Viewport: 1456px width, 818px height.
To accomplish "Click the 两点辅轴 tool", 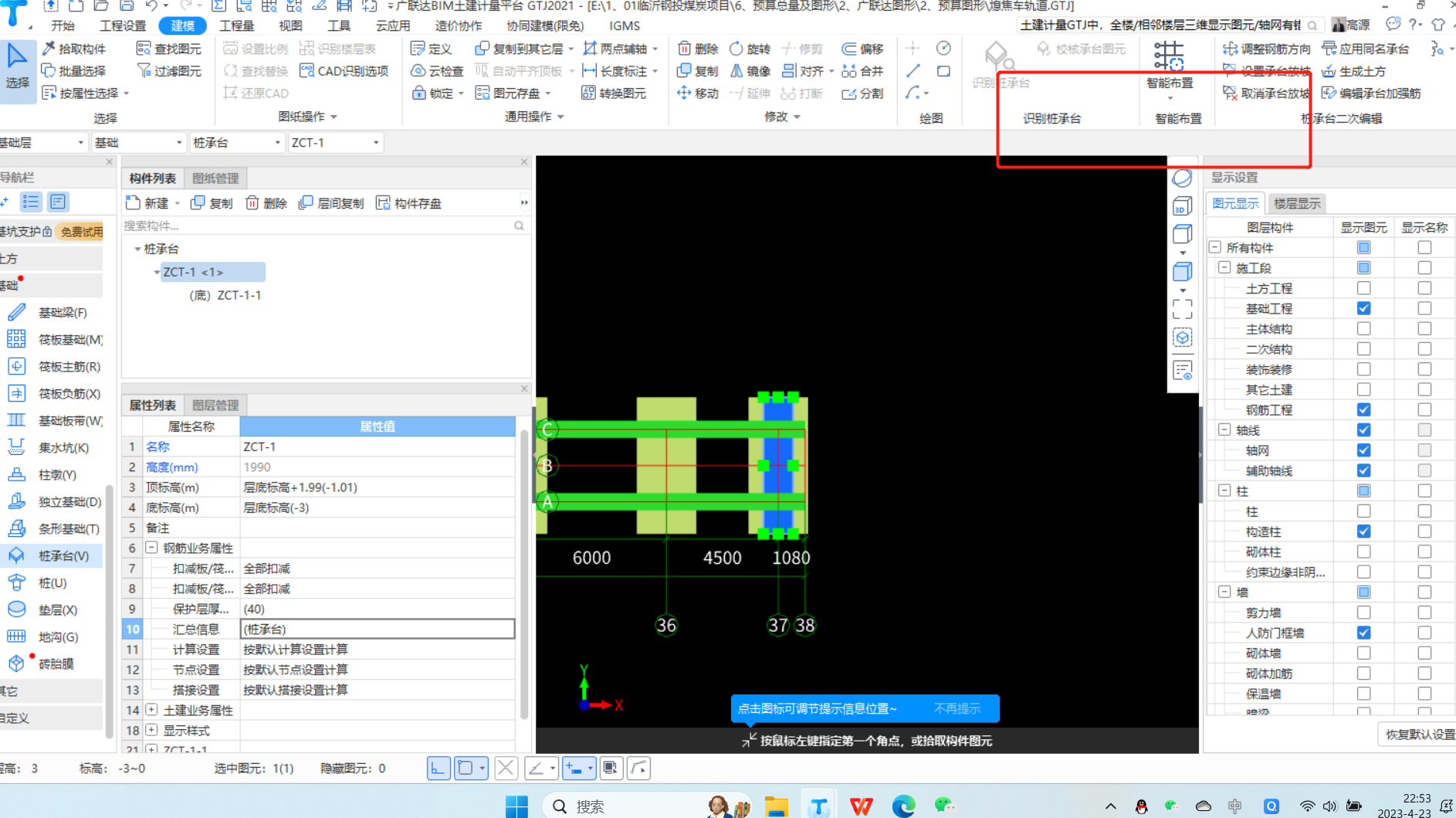I will coord(616,49).
